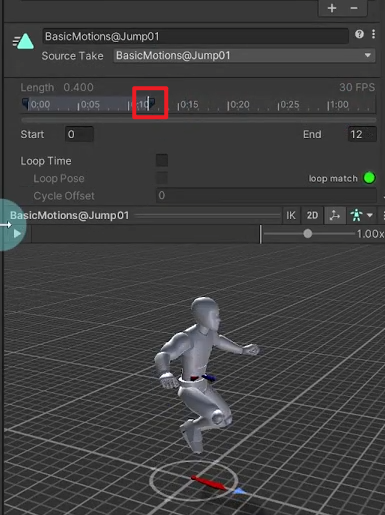Click the plus button to add clip
Image resolution: width=385 pixels, height=515 pixels.
(332, 8)
